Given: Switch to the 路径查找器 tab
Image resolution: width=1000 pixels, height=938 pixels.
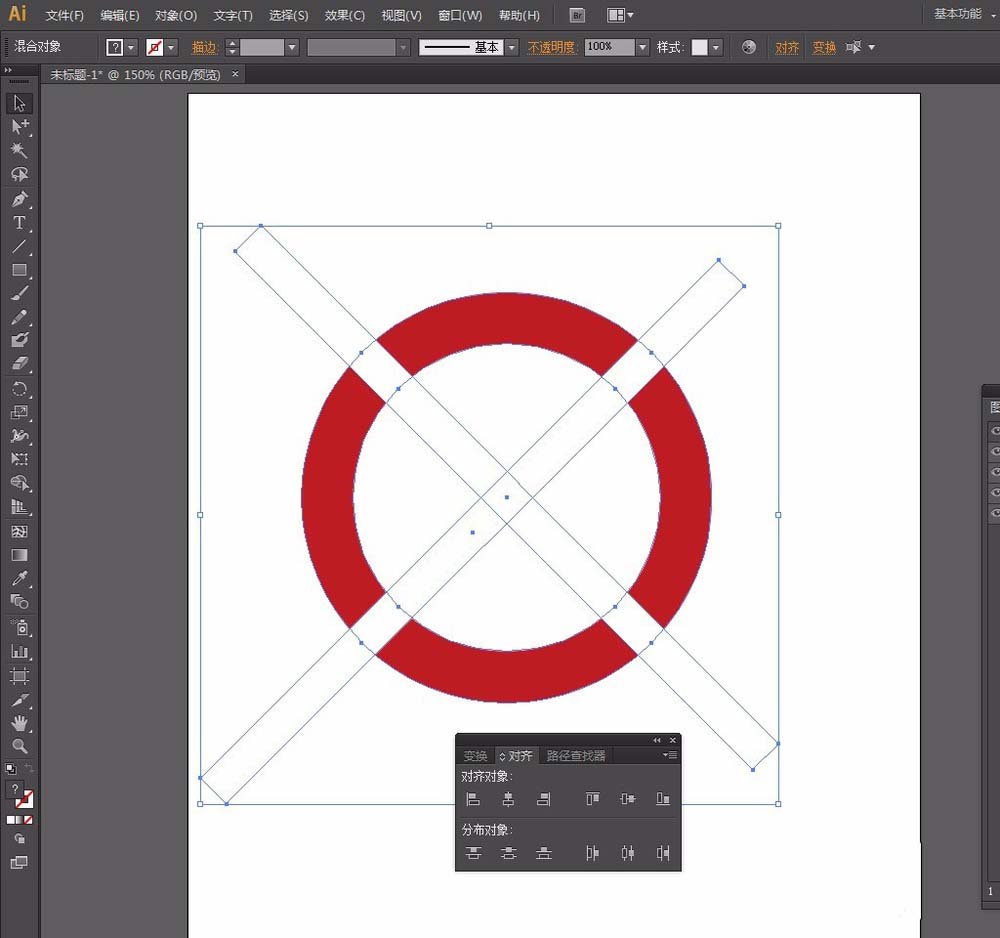Looking at the screenshot, I should point(576,756).
